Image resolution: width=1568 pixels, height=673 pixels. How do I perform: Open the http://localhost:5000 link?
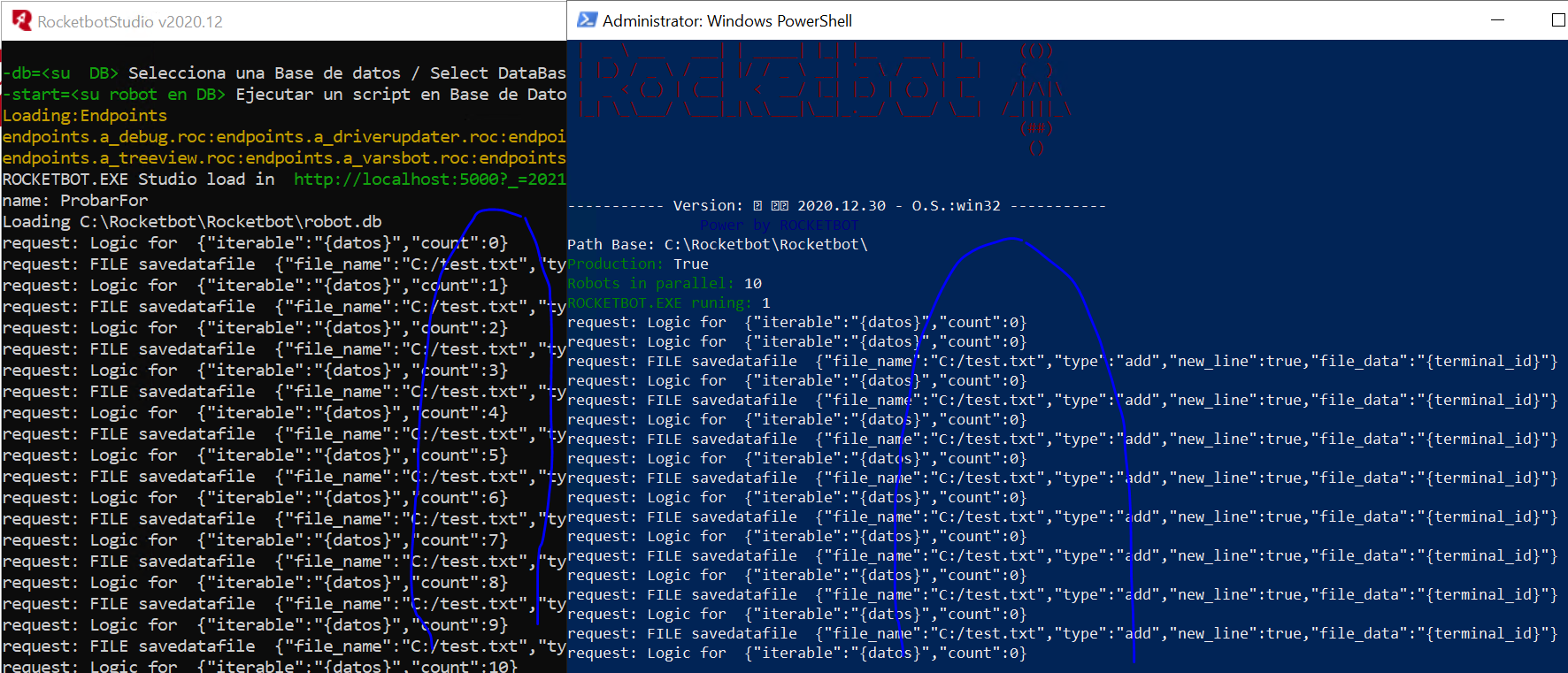pyautogui.click(x=429, y=180)
